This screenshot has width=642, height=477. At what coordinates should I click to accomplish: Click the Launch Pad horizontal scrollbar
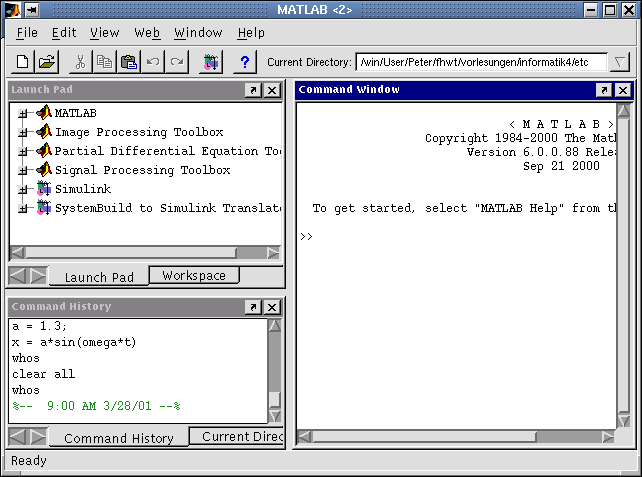[130, 253]
